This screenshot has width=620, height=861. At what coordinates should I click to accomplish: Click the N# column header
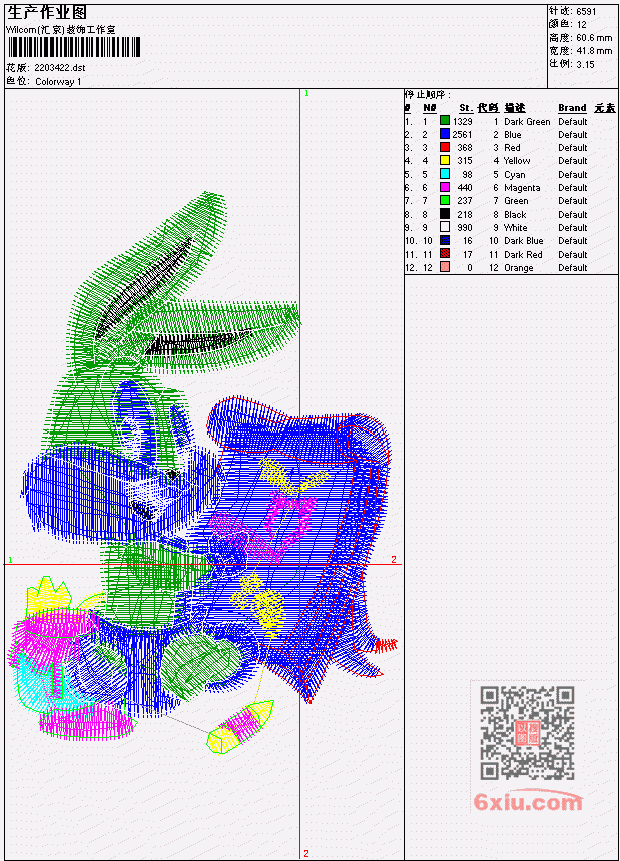[429, 108]
